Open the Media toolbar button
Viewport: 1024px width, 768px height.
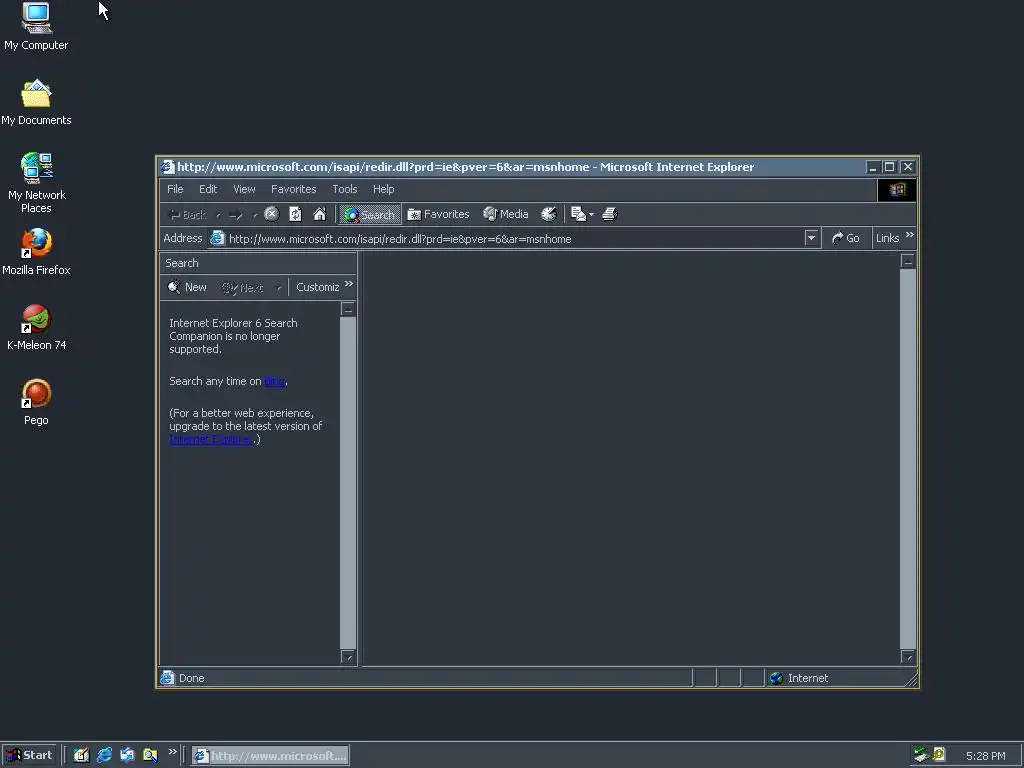tap(505, 214)
